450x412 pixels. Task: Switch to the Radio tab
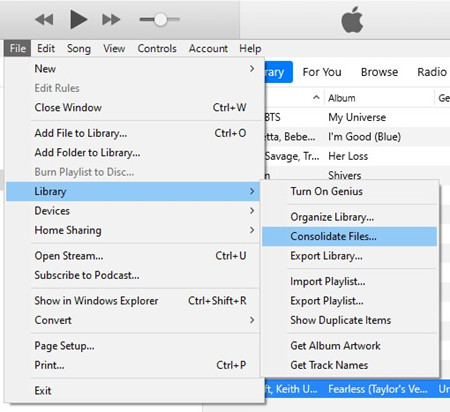coord(432,72)
